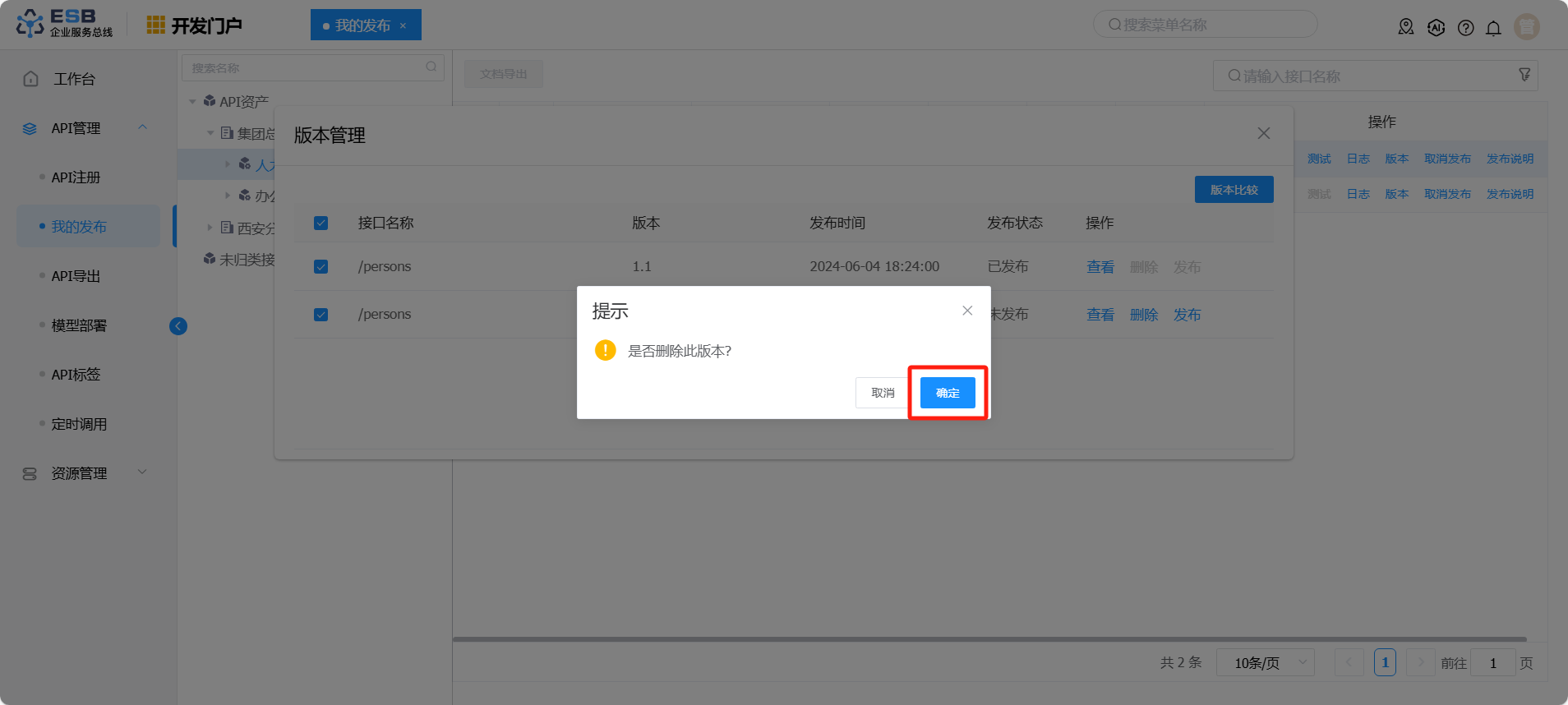Expand the 办公 tree node arrow
Screen dimensions: 1568x705
coord(228,196)
